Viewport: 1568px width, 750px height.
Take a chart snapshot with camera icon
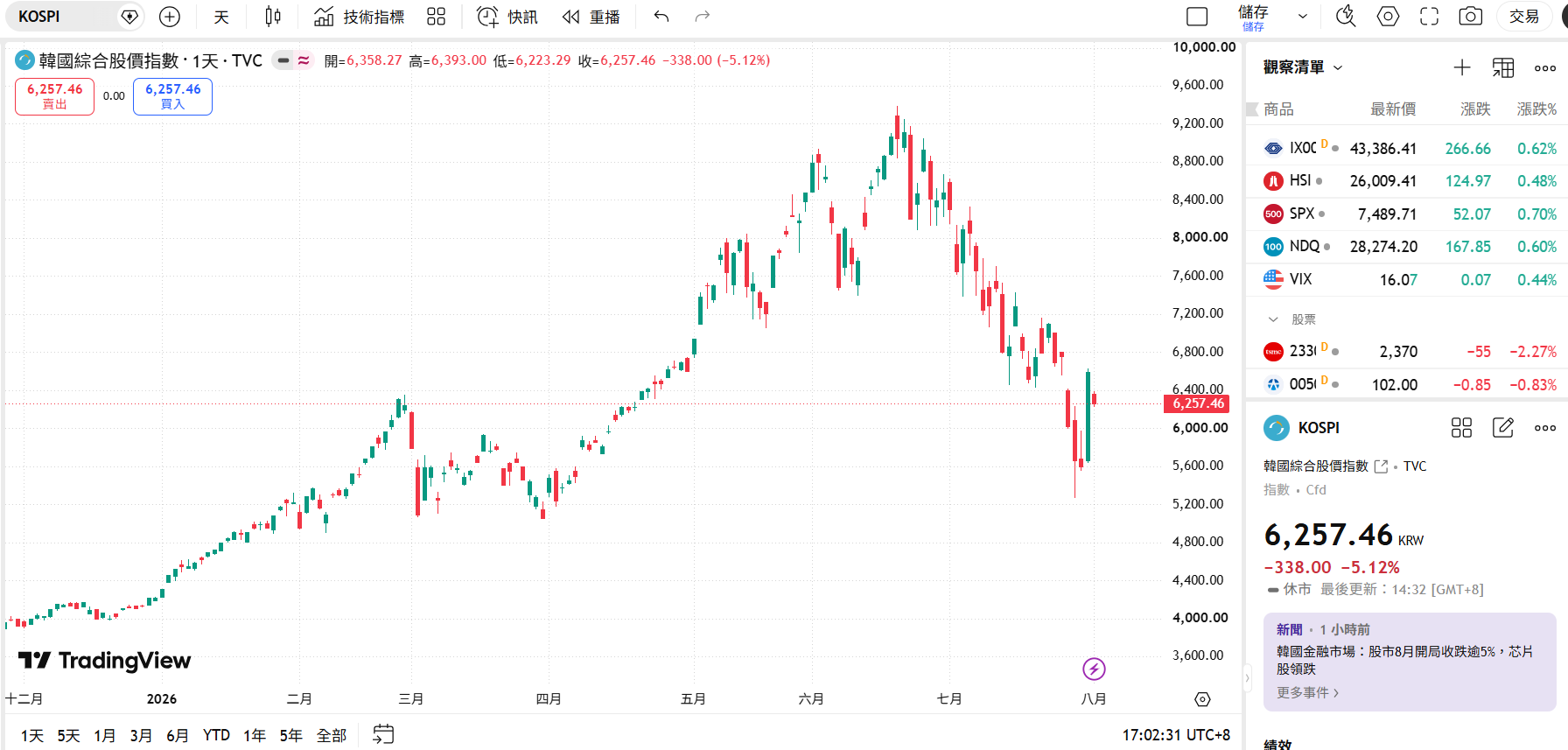[x=1471, y=17]
